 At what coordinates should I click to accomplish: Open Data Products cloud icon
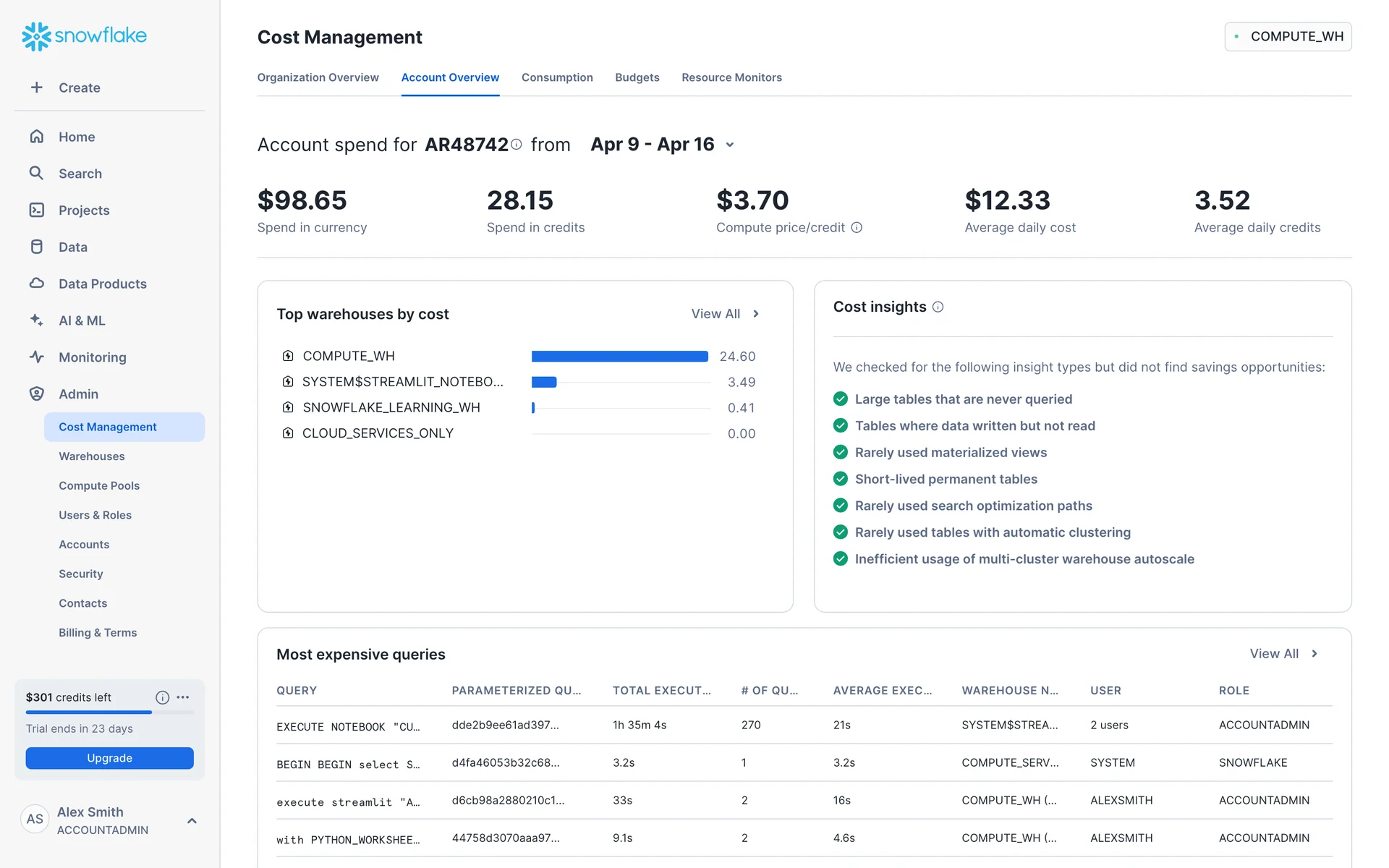tap(37, 284)
